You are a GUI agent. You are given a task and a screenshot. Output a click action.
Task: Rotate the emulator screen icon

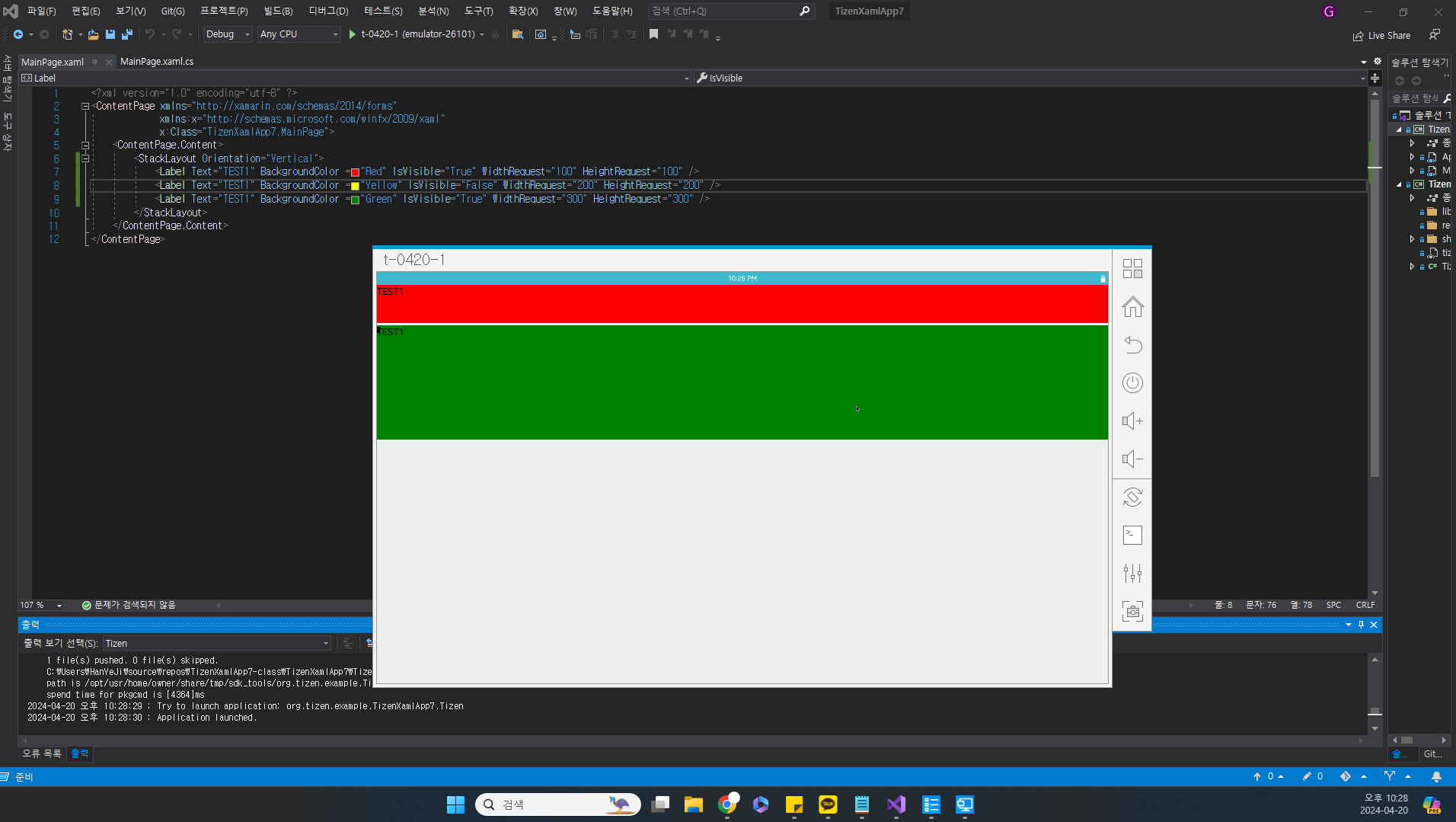pyautogui.click(x=1132, y=497)
